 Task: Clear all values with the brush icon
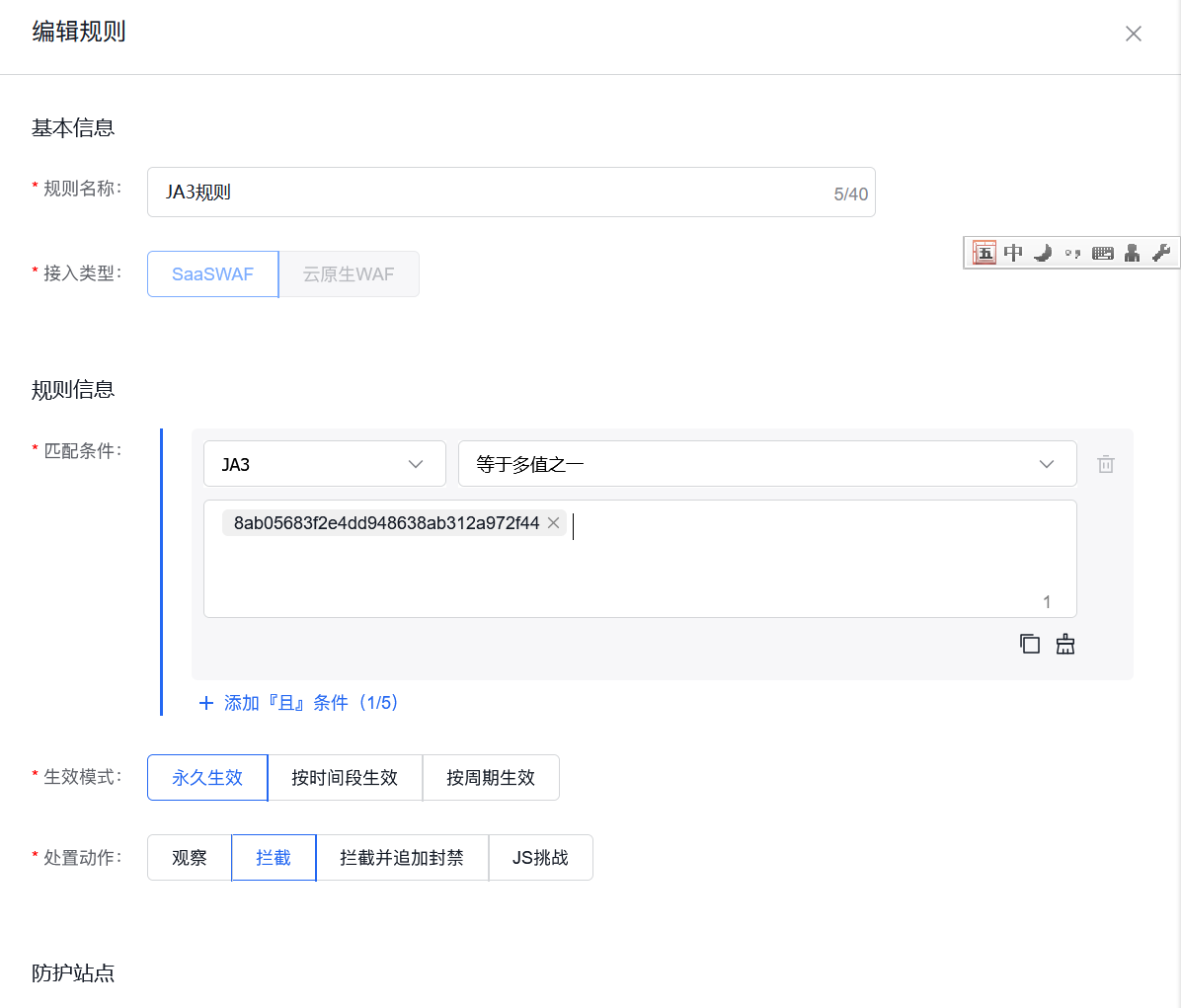(x=1064, y=643)
